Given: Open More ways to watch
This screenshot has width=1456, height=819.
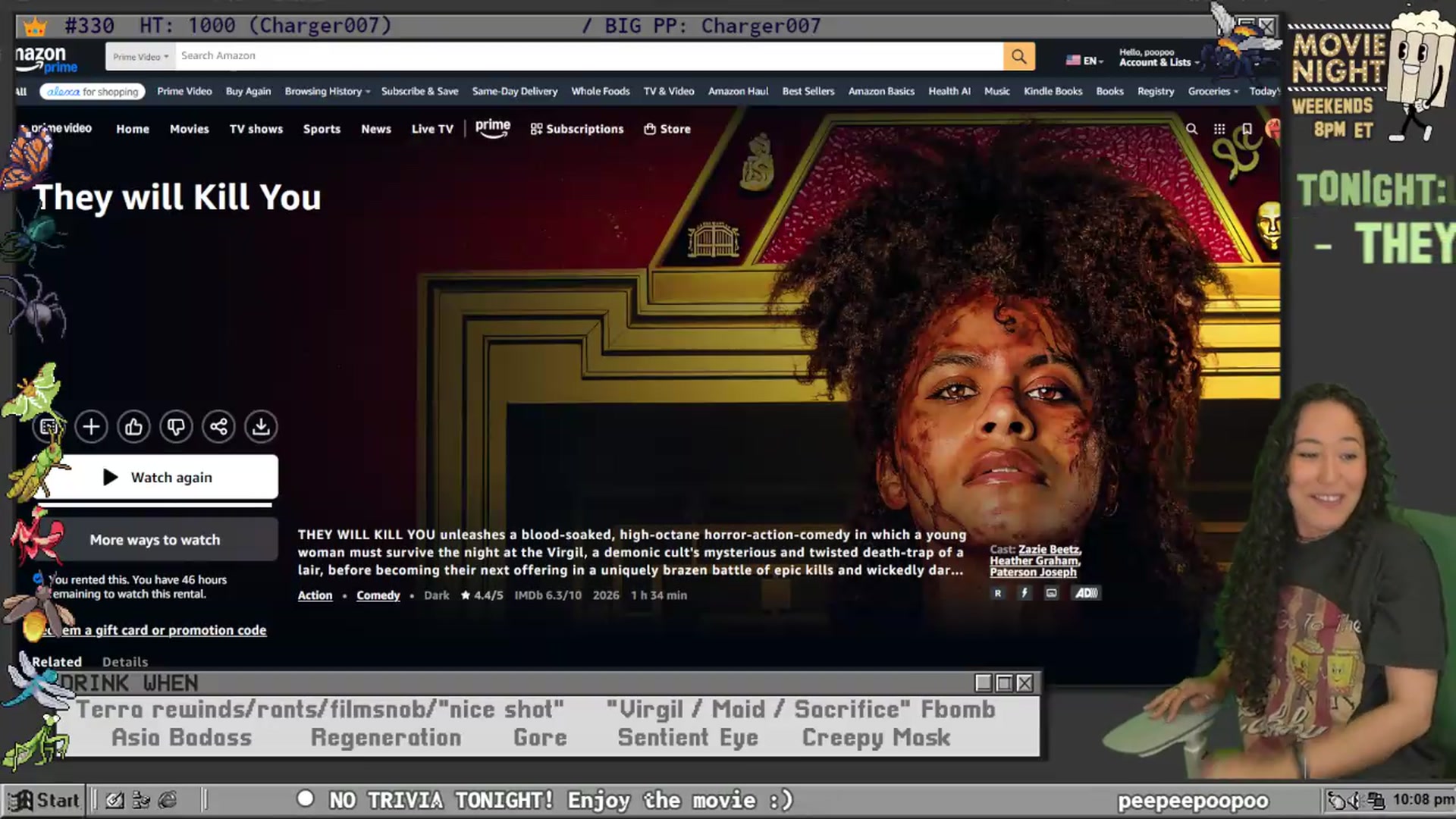Looking at the screenshot, I should point(156,540).
